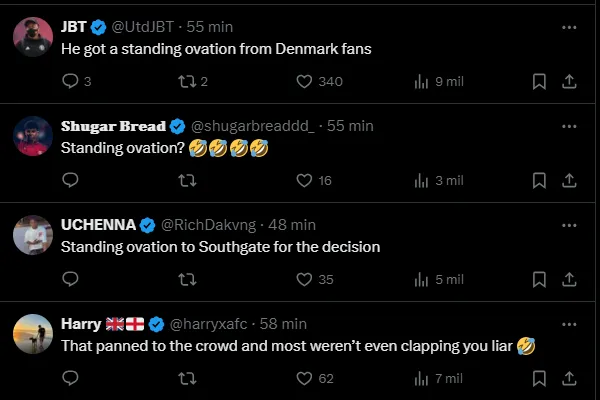Open more options on JBT's tweet

tap(569, 27)
